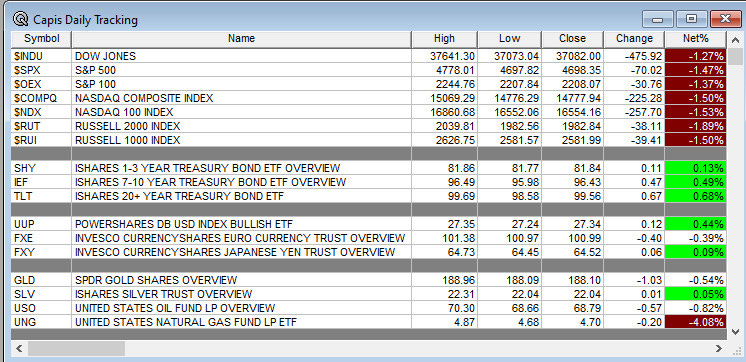
Task: Click the Russell 2000 -1.89% Net cell
Action: tap(696, 127)
